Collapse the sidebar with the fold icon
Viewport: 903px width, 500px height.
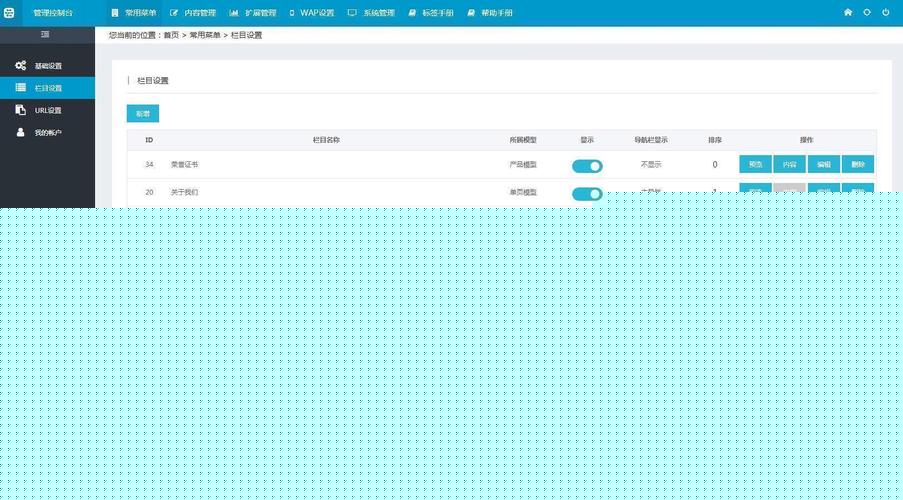(45, 35)
